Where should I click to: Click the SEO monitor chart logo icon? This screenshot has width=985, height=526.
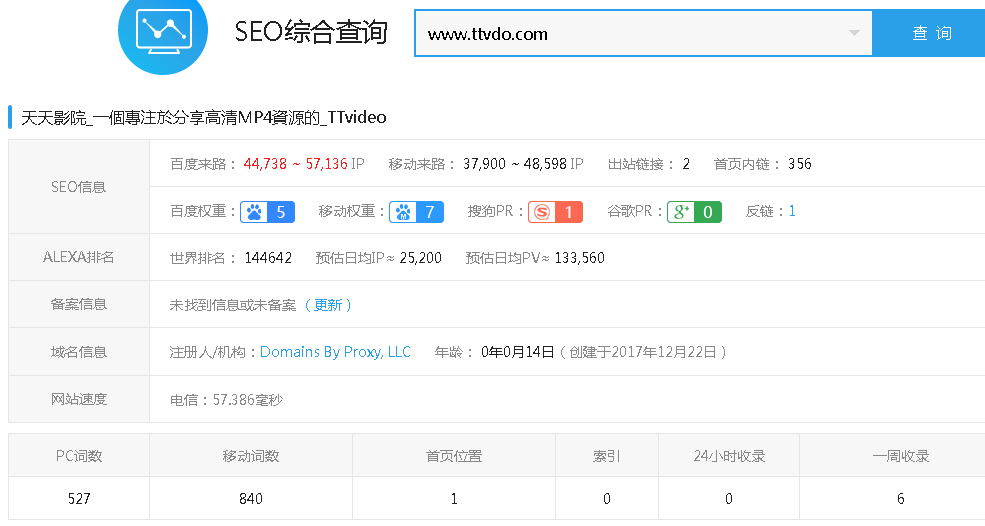(x=163, y=31)
